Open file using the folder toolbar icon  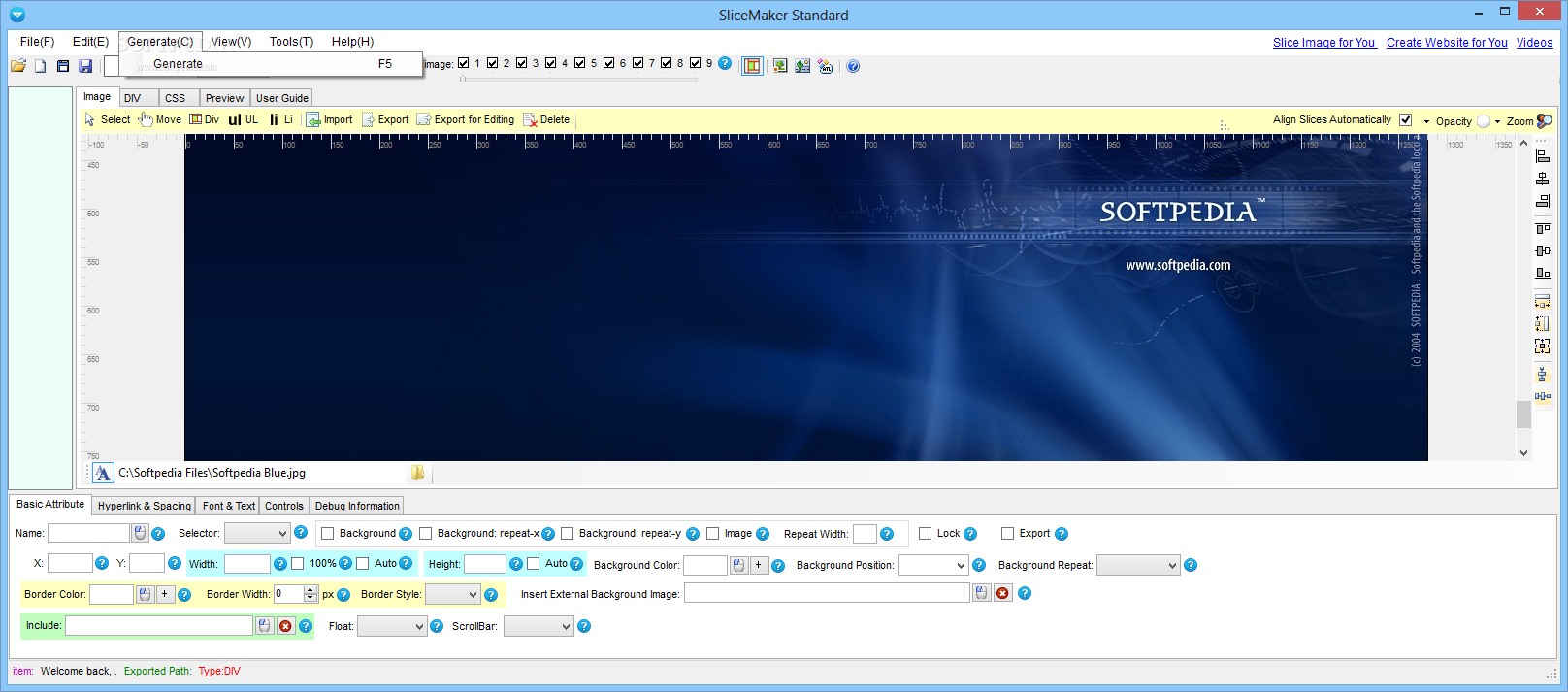tap(18, 66)
